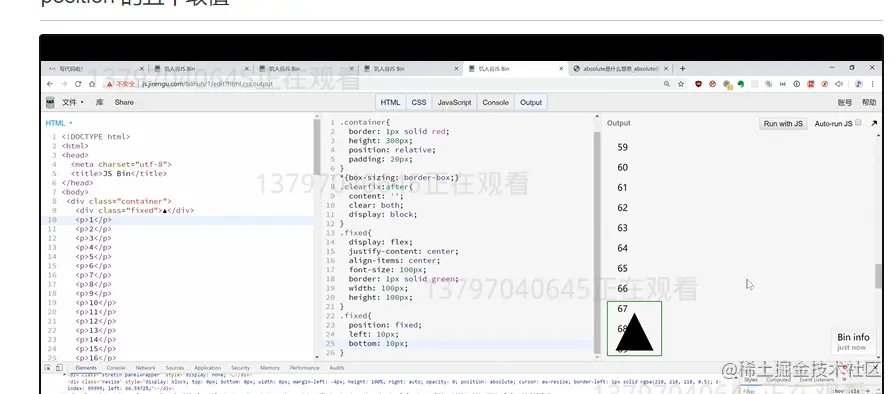896x394 pixels.
Task: Open the DevTools Application tab
Action: coord(207,368)
